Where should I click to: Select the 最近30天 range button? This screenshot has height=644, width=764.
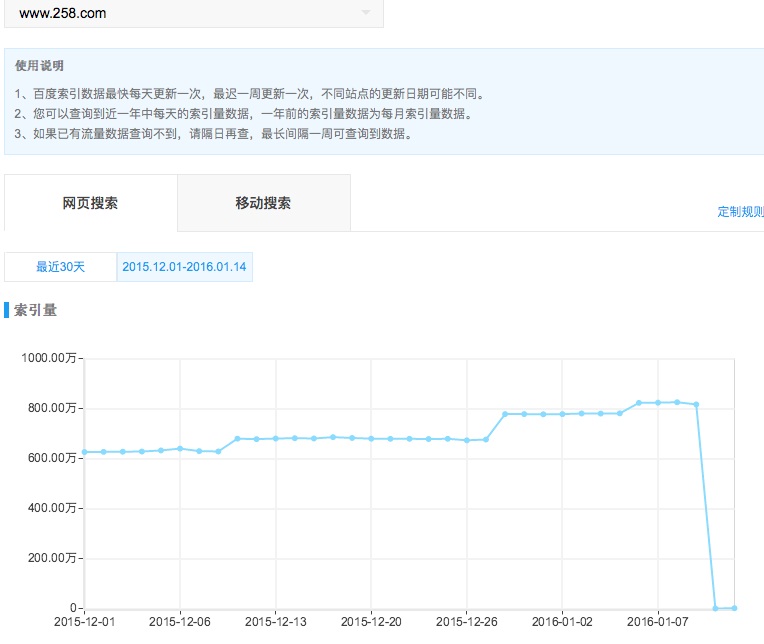pos(61,267)
